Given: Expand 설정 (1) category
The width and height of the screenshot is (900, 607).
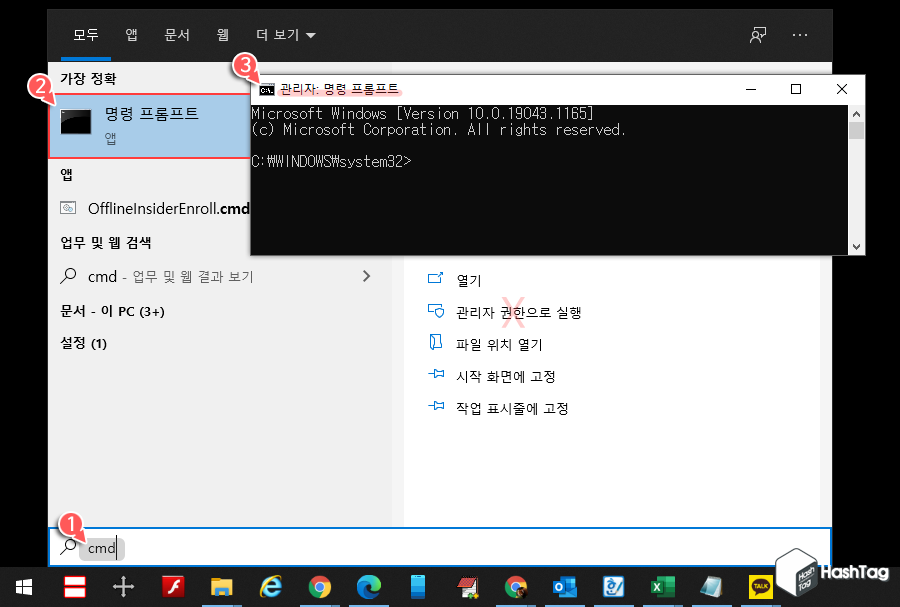Looking at the screenshot, I should (x=84, y=343).
